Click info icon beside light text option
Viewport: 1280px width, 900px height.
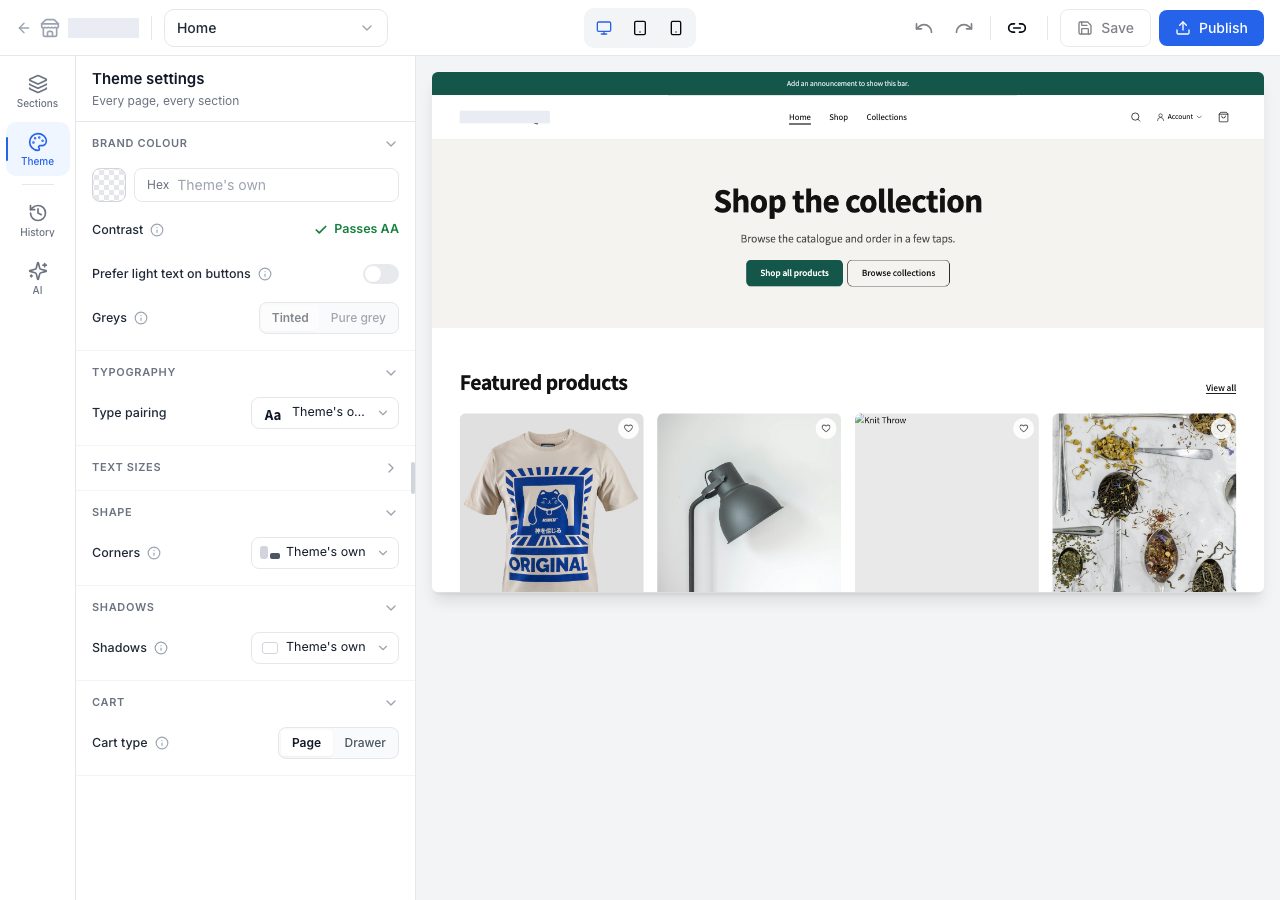pyautogui.click(x=265, y=274)
